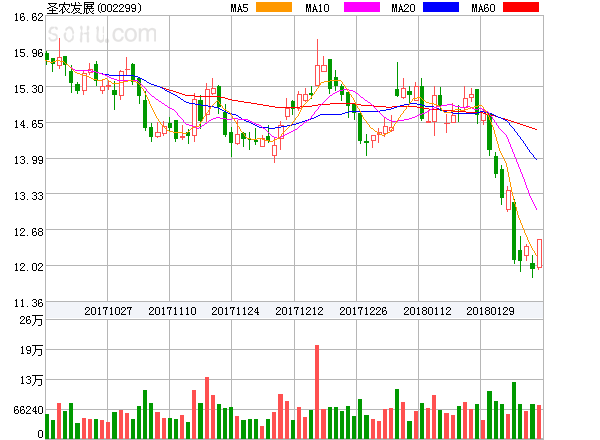600x440 pixels.
Task: Click the 12.68 price axis label
Action: click(29, 232)
